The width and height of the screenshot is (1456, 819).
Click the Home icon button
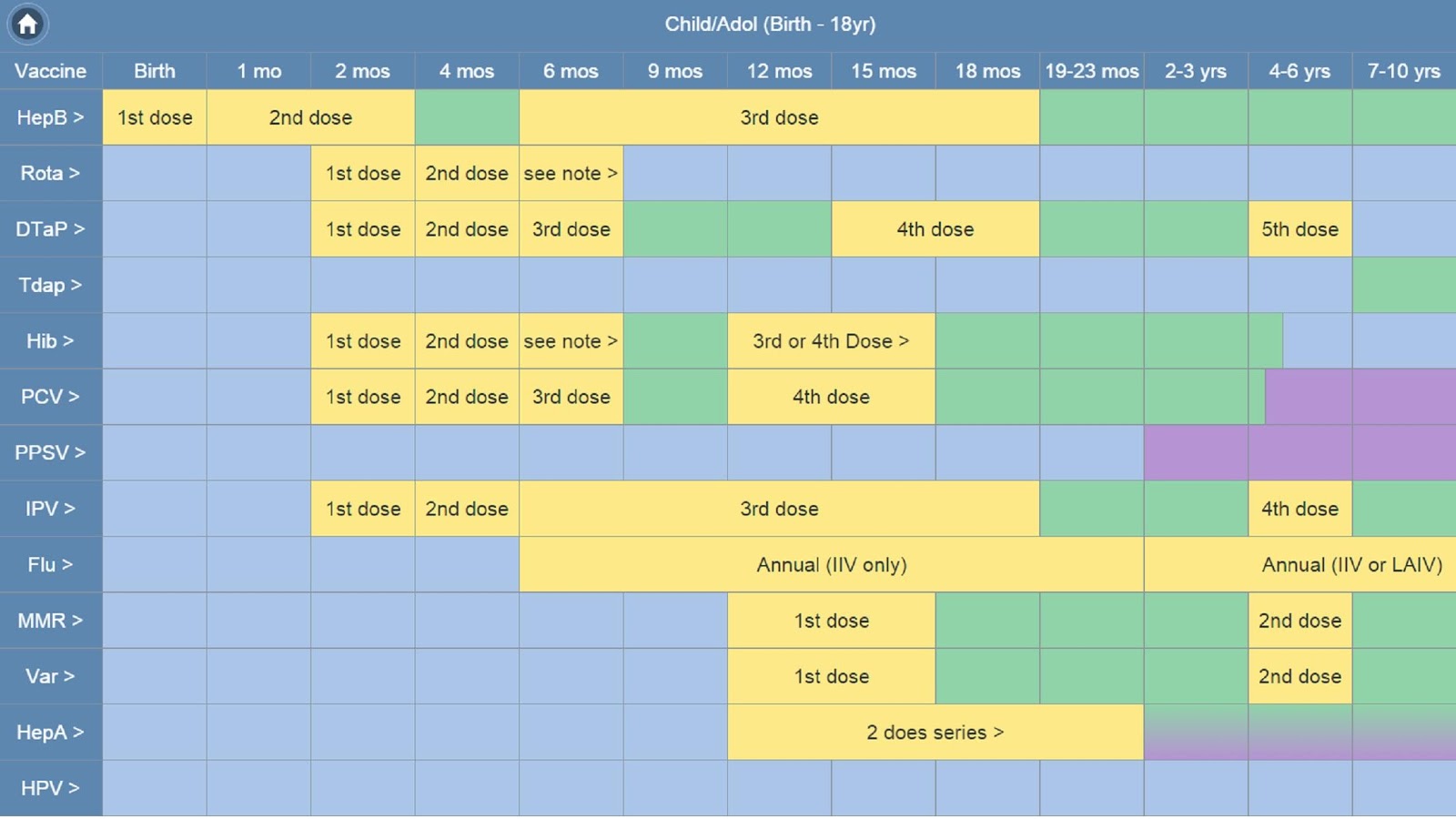coord(27,25)
